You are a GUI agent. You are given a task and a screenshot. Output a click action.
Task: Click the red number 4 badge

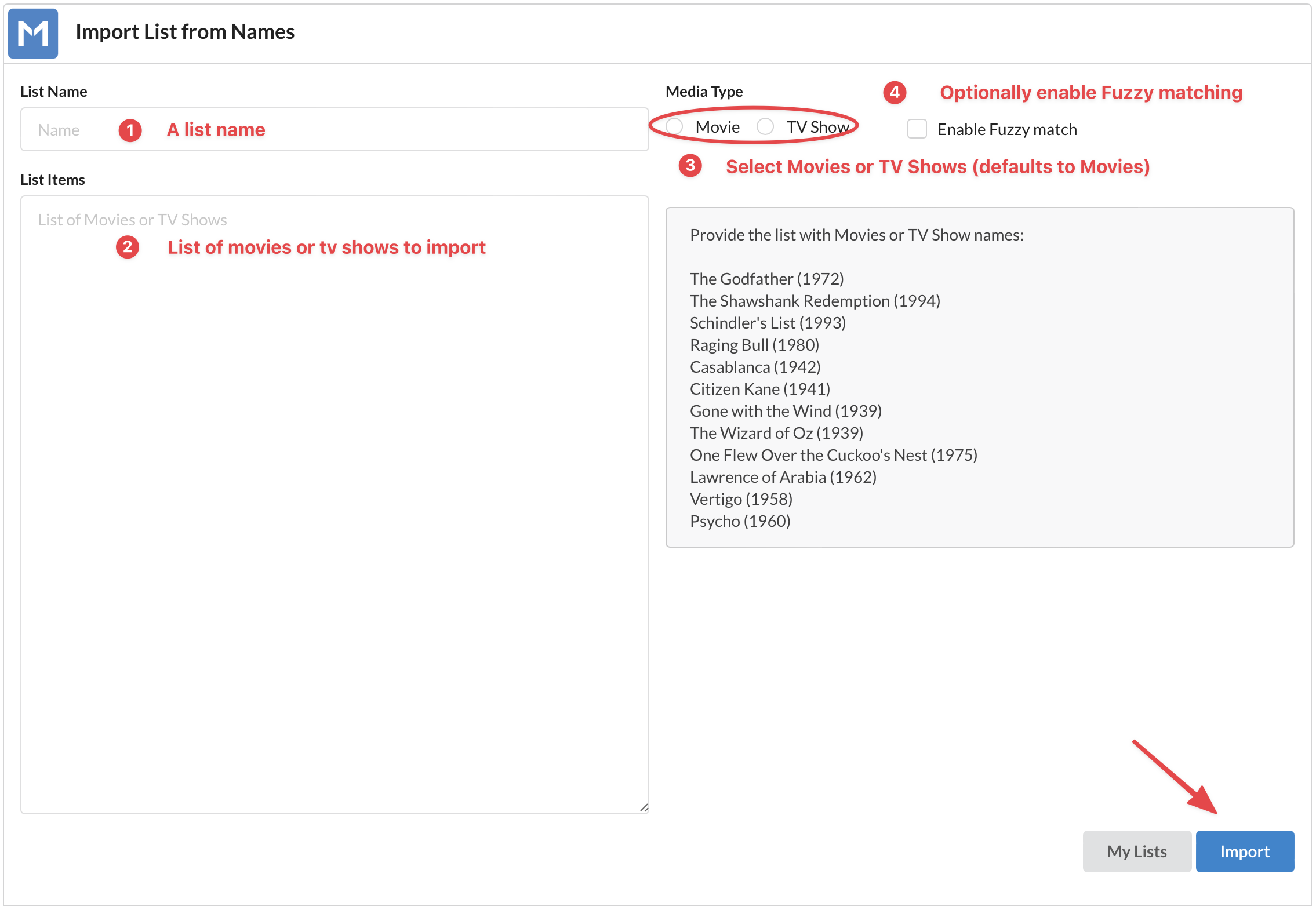(895, 92)
